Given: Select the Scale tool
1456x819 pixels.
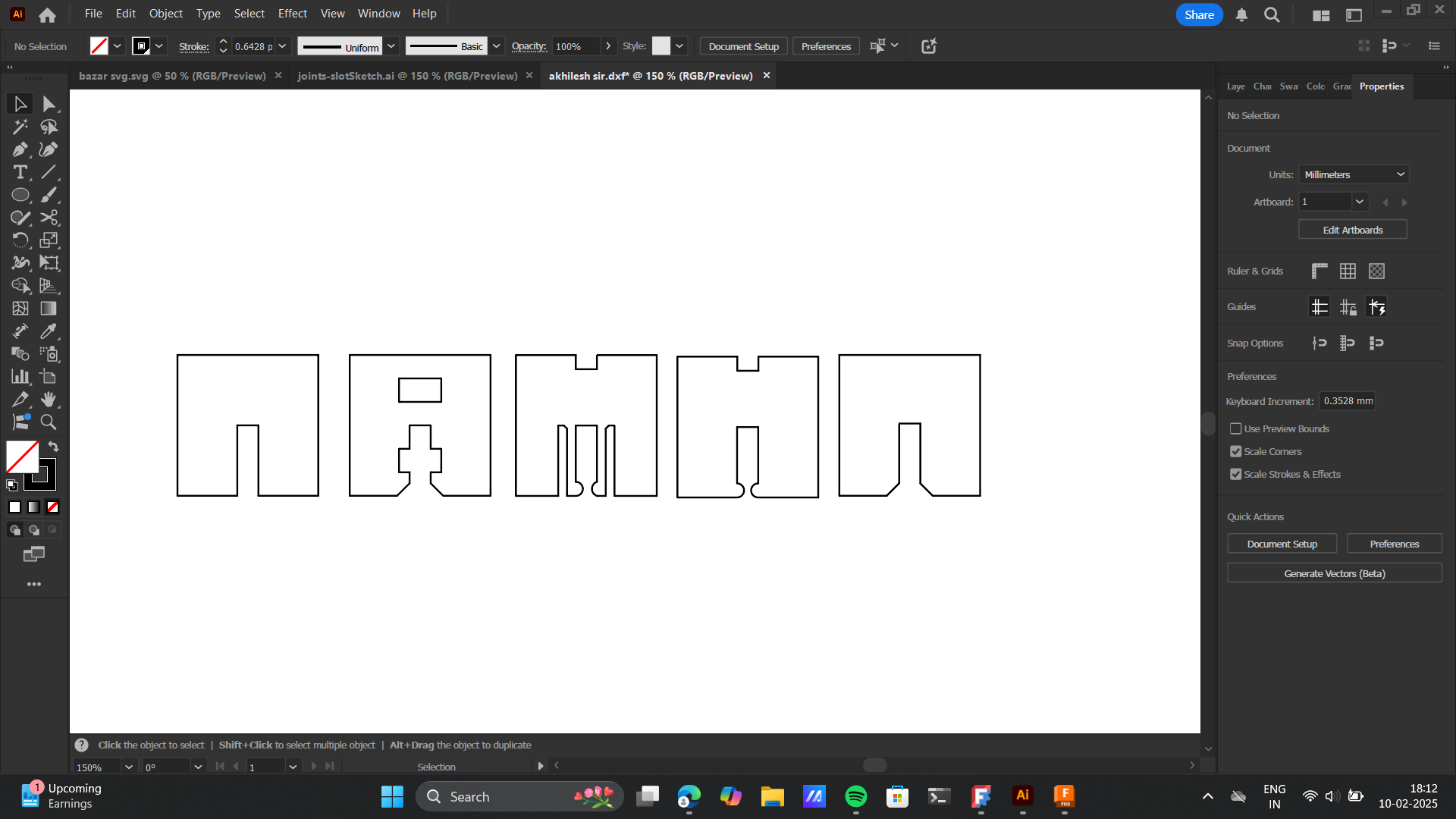Looking at the screenshot, I should pyautogui.click(x=49, y=240).
